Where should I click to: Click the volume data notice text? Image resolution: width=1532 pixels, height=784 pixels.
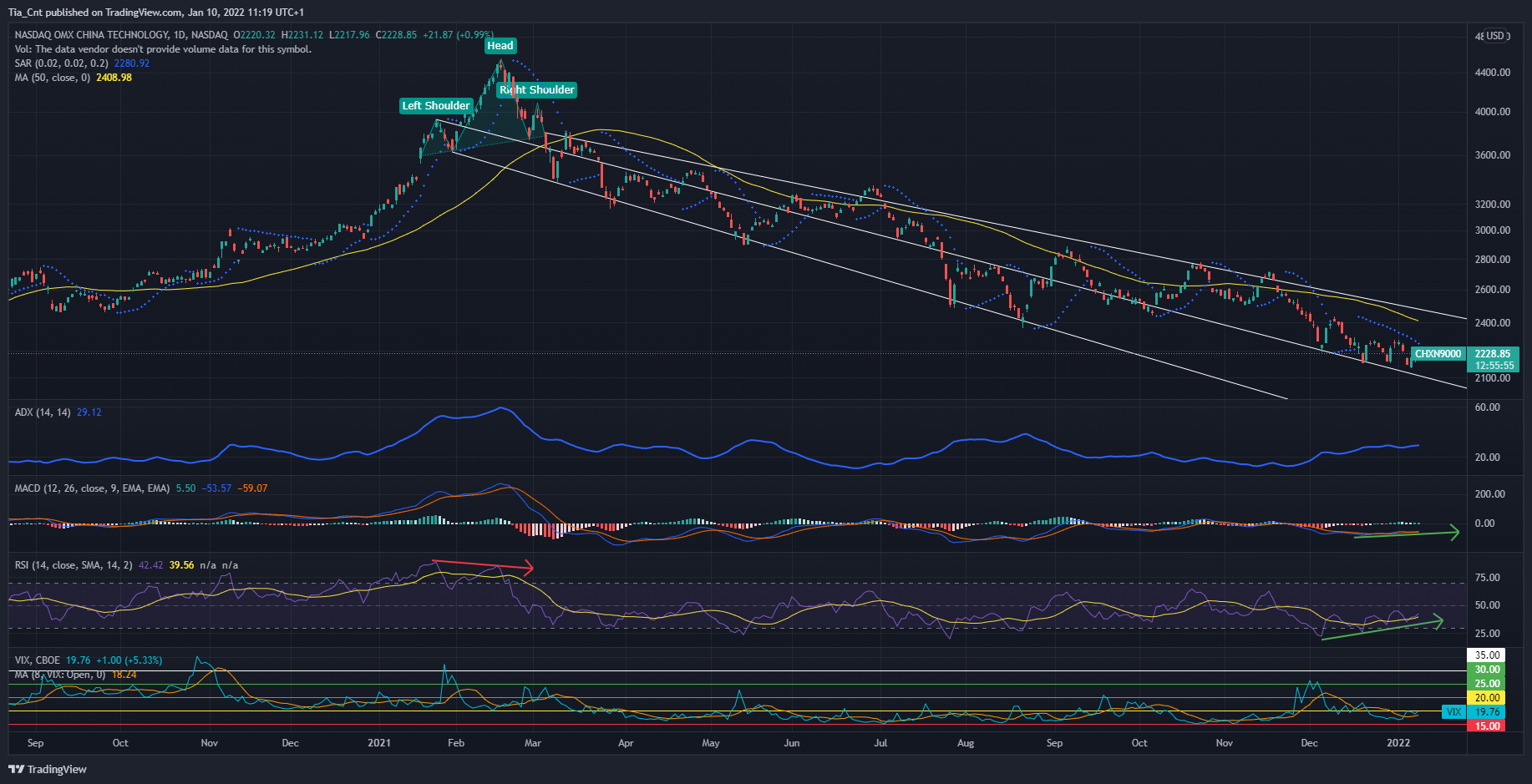click(x=163, y=49)
